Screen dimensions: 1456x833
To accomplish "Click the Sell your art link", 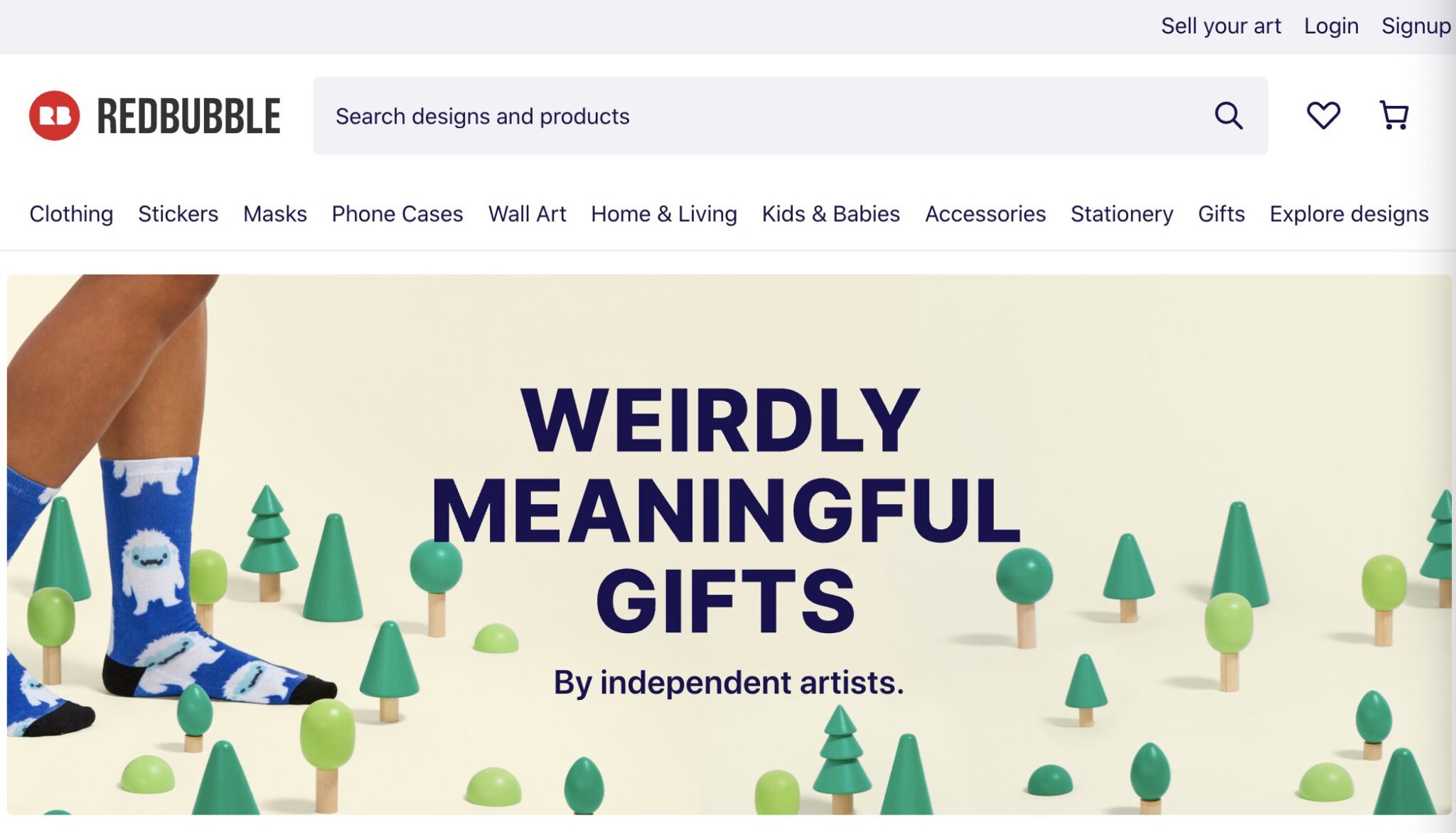I will (1221, 26).
